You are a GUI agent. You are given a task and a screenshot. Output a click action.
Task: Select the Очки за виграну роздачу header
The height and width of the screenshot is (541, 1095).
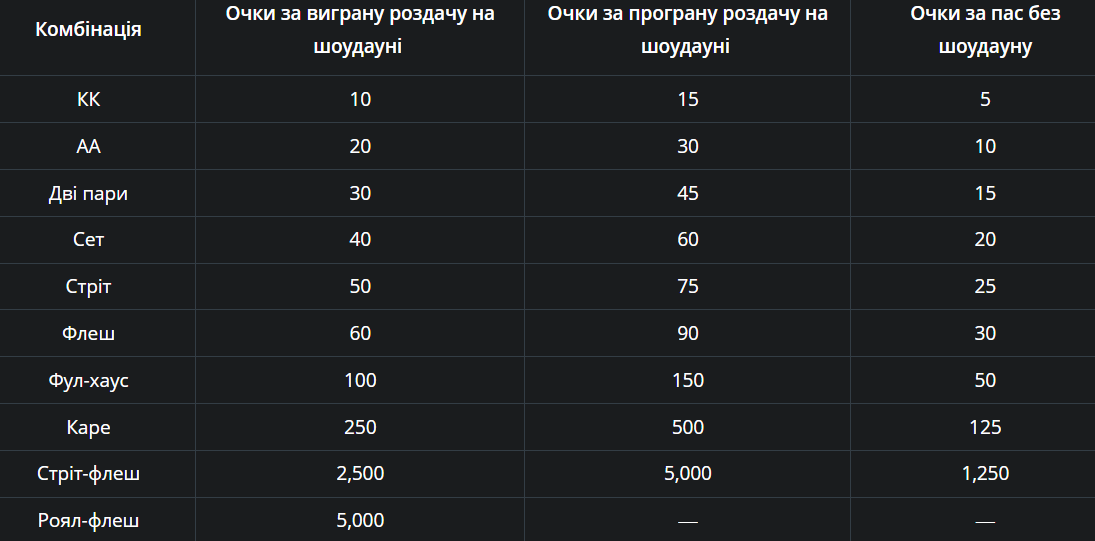coord(360,30)
